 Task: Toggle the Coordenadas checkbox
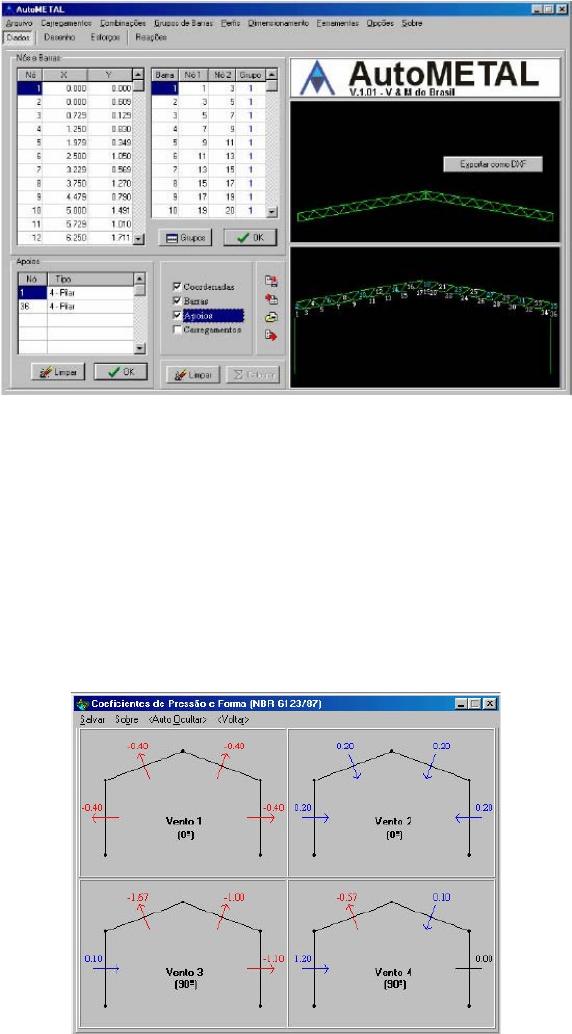pyautogui.click(x=176, y=287)
